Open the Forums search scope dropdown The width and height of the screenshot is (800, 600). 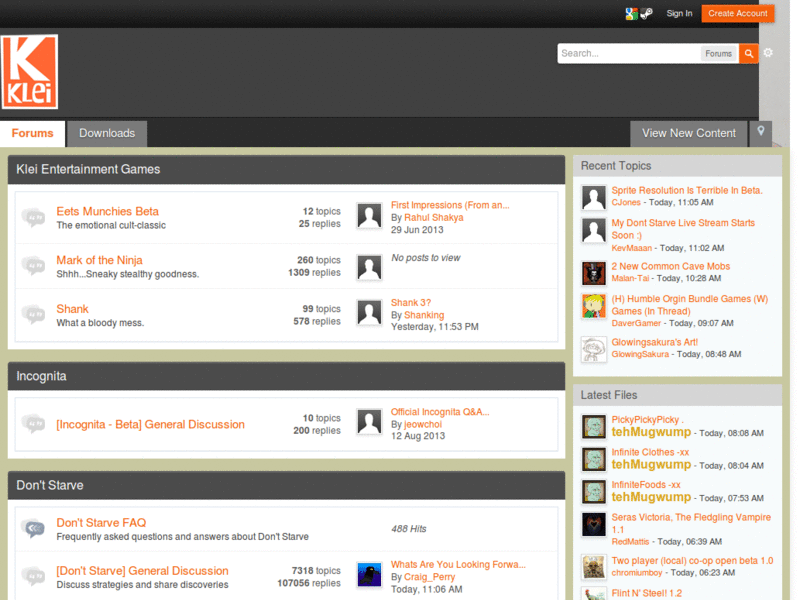click(x=718, y=54)
